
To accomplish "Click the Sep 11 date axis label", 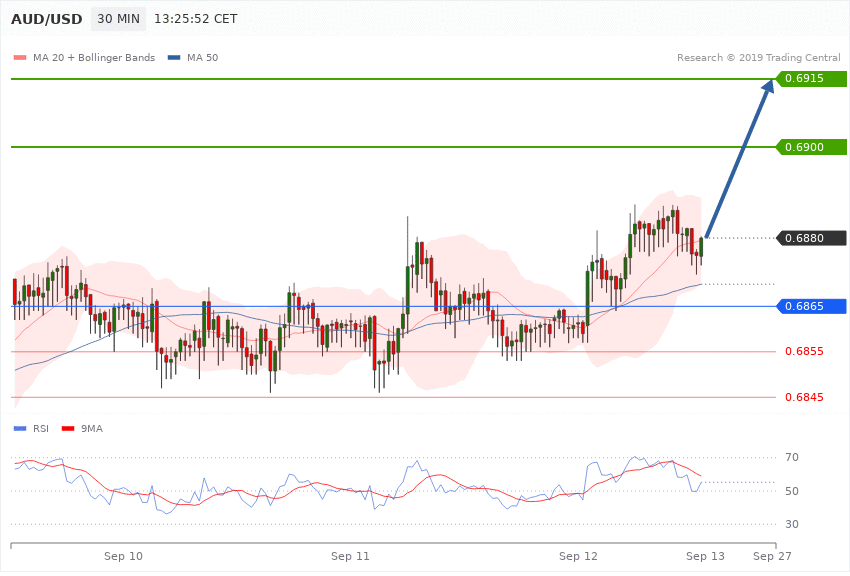I will pyautogui.click(x=350, y=556).
